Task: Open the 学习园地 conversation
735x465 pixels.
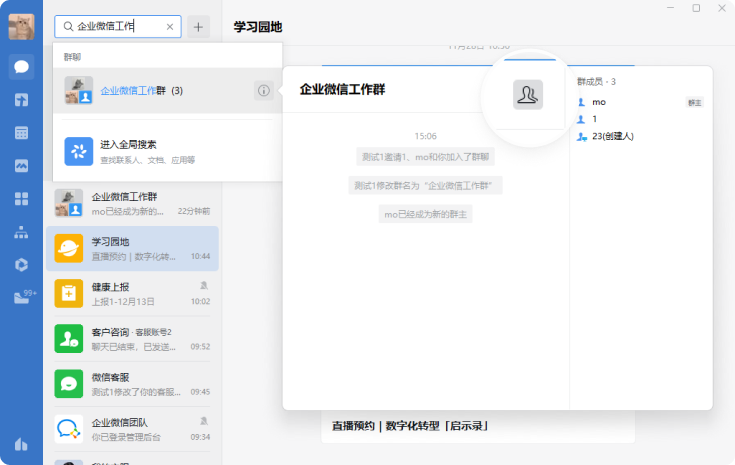Action: (132, 248)
